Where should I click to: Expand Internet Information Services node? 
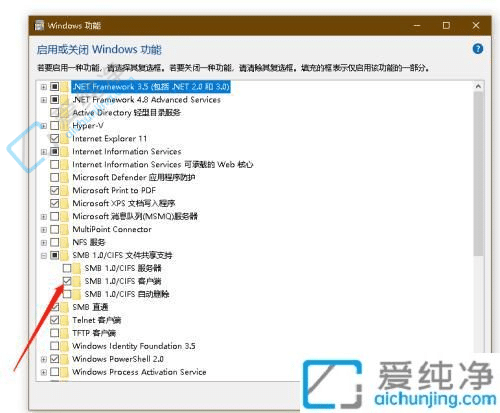click(44, 152)
